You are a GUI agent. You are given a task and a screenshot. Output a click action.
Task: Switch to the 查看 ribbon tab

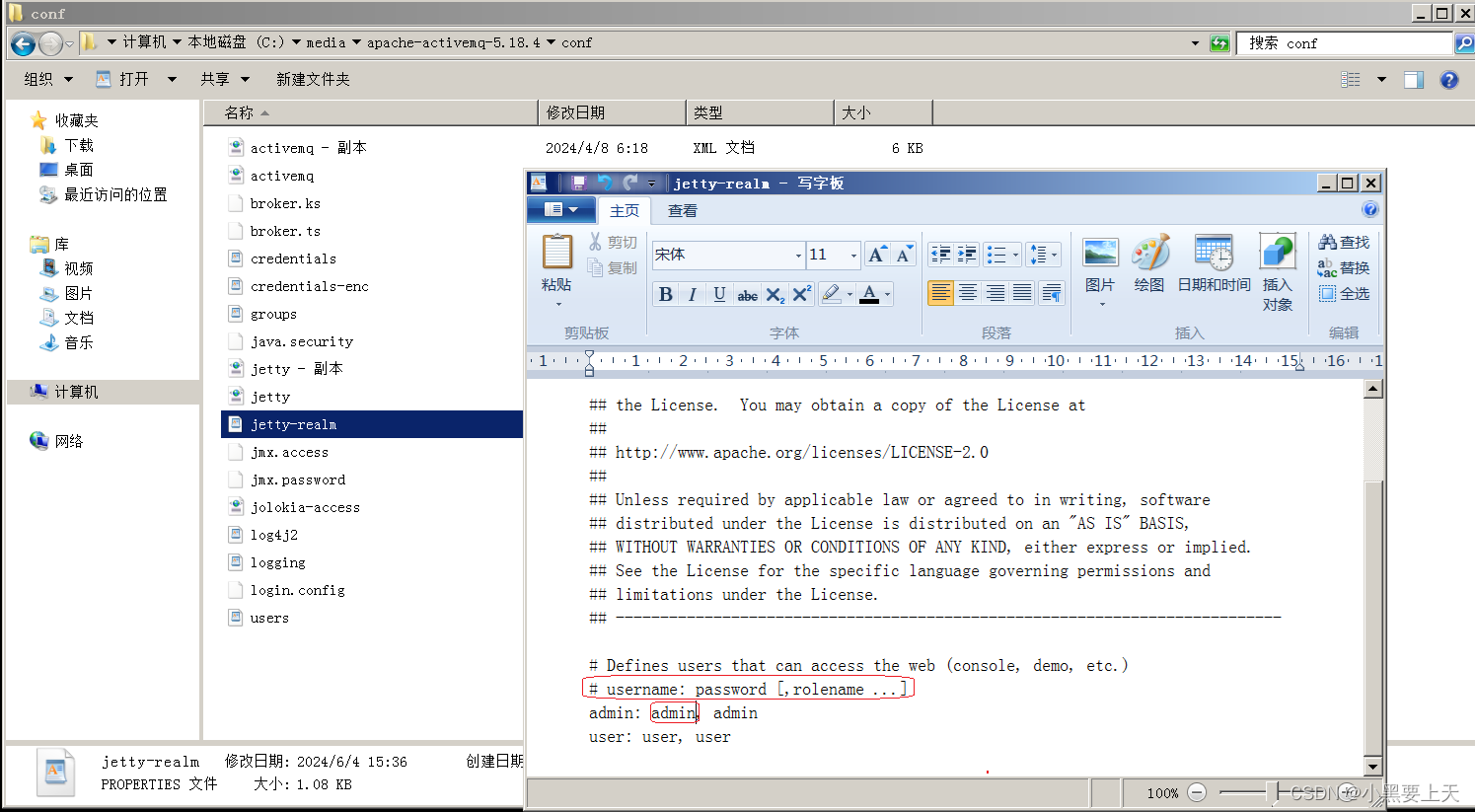pyautogui.click(x=683, y=210)
